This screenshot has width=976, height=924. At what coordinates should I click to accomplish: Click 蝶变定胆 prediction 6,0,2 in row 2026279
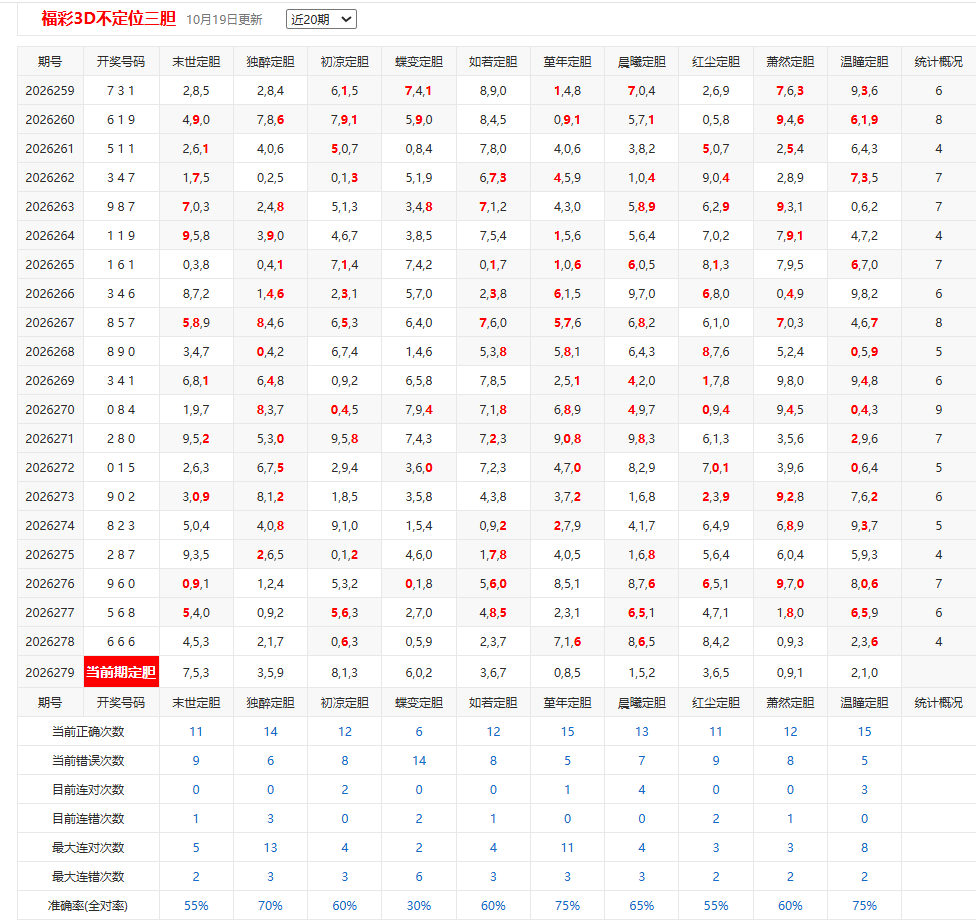[x=419, y=672]
